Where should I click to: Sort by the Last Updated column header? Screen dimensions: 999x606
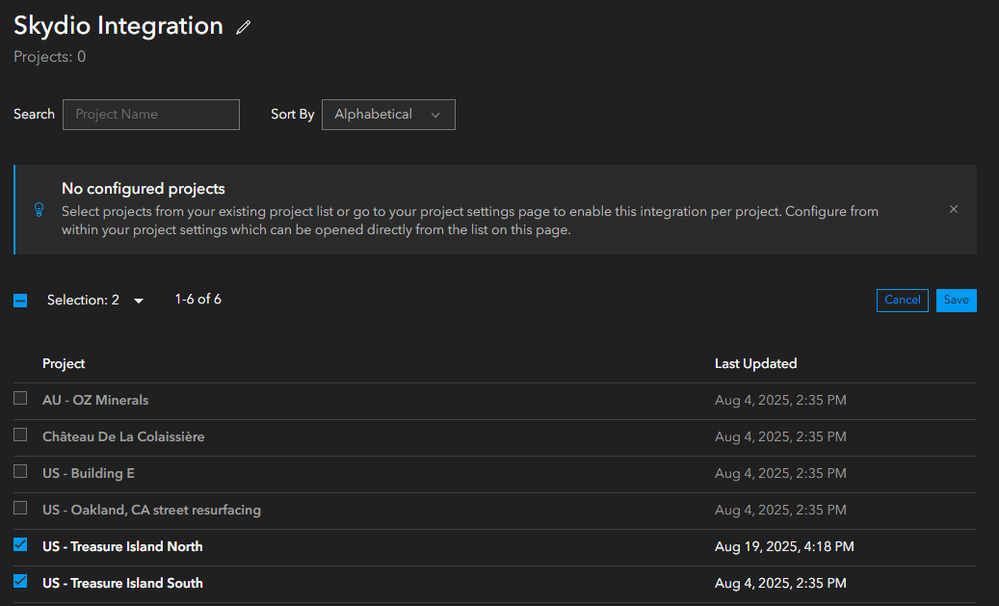pos(755,364)
